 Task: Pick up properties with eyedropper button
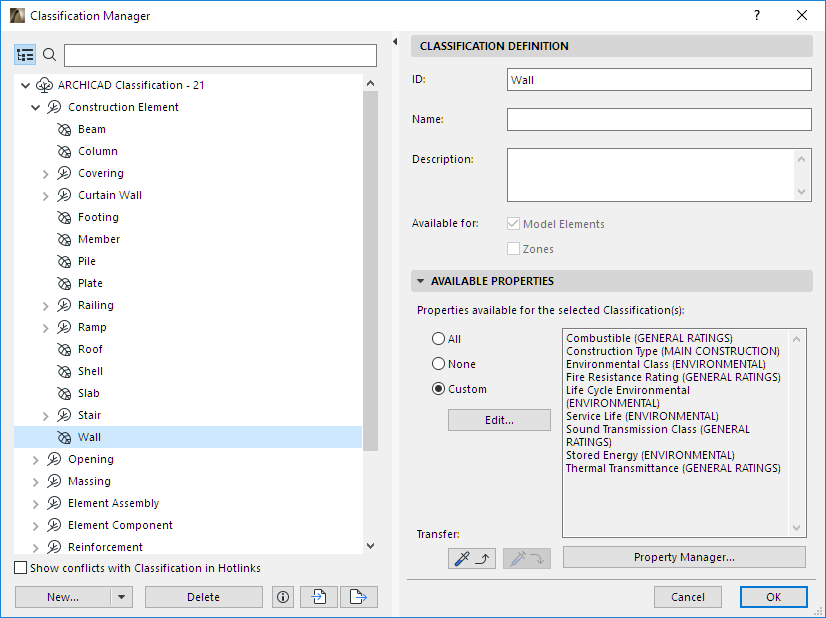click(472, 558)
